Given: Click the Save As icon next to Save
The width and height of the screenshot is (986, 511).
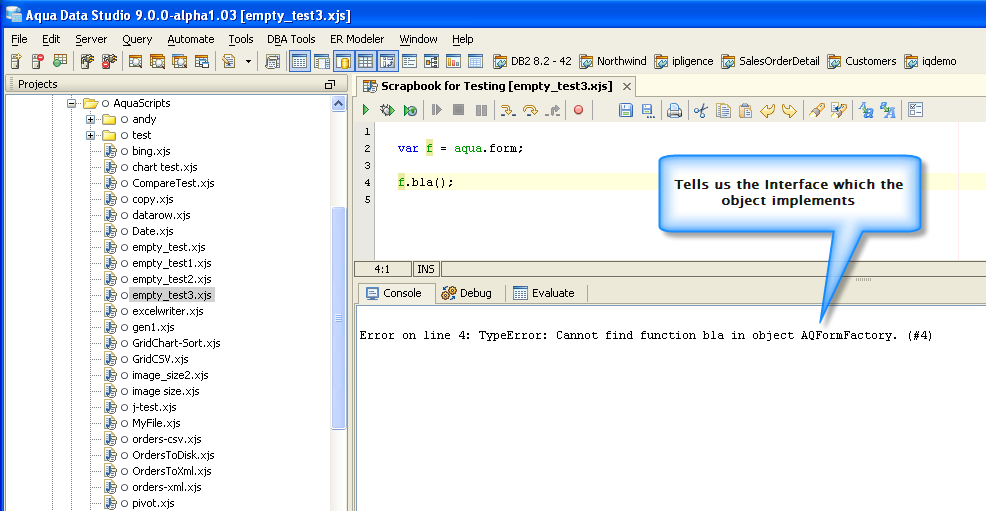Looking at the screenshot, I should click(648, 111).
